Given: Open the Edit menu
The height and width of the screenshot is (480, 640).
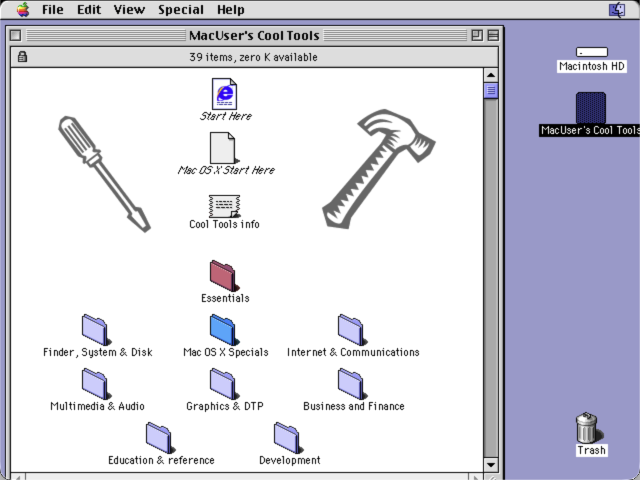Looking at the screenshot, I should click(x=89, y=9).
